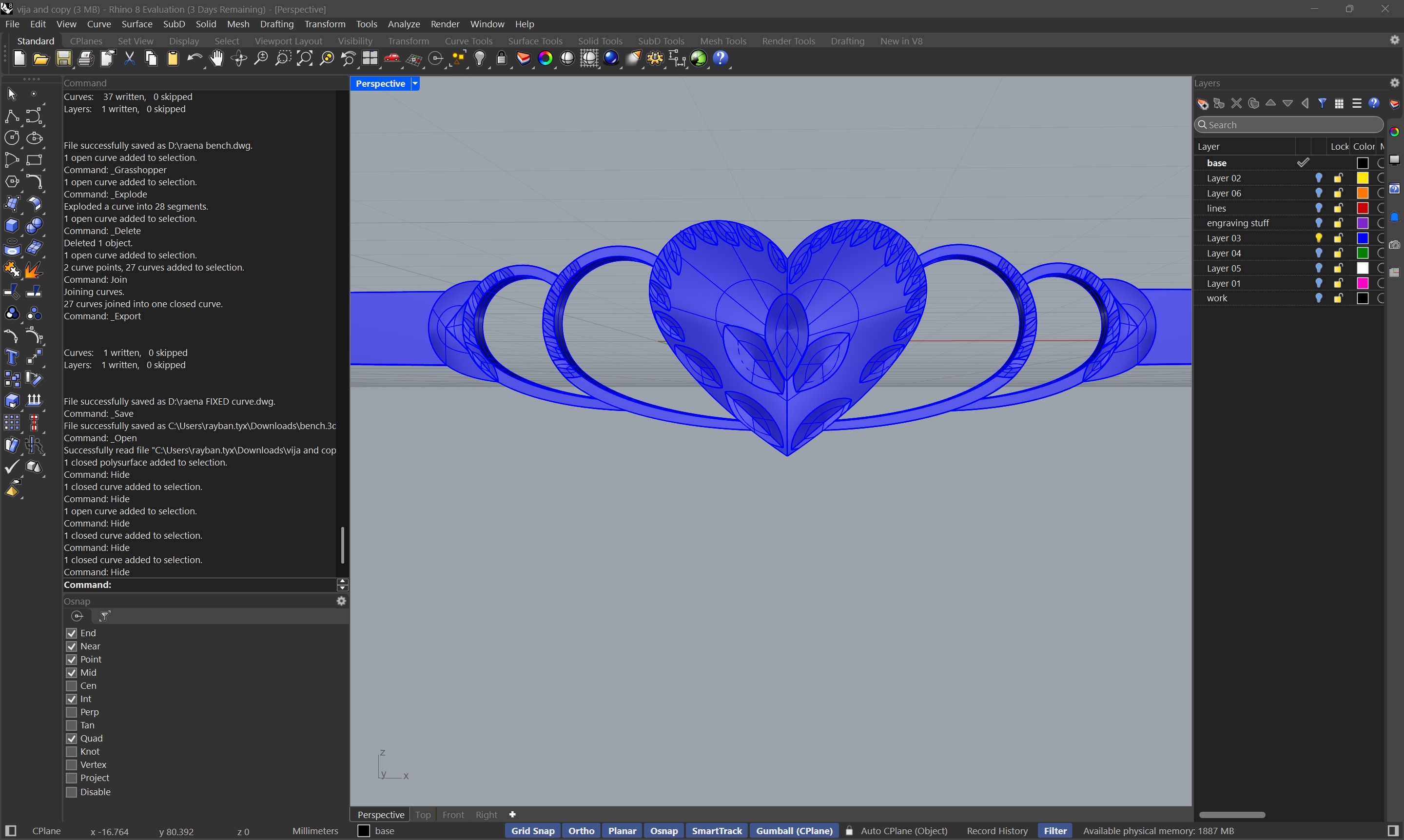Click the orange color swatch of Layer 06
The width and height of the screenshot is (1404, 840).
(1362, 193)
